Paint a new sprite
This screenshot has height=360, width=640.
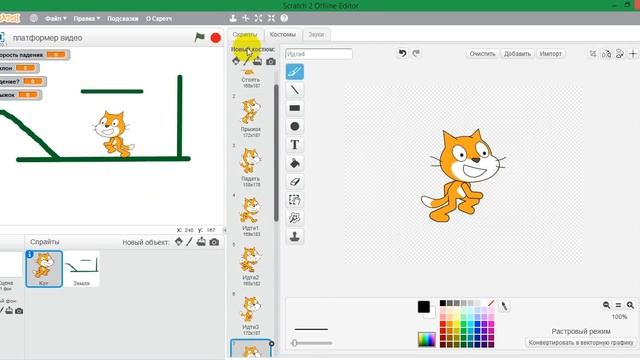pyautogui.click(x=189, y=242)
